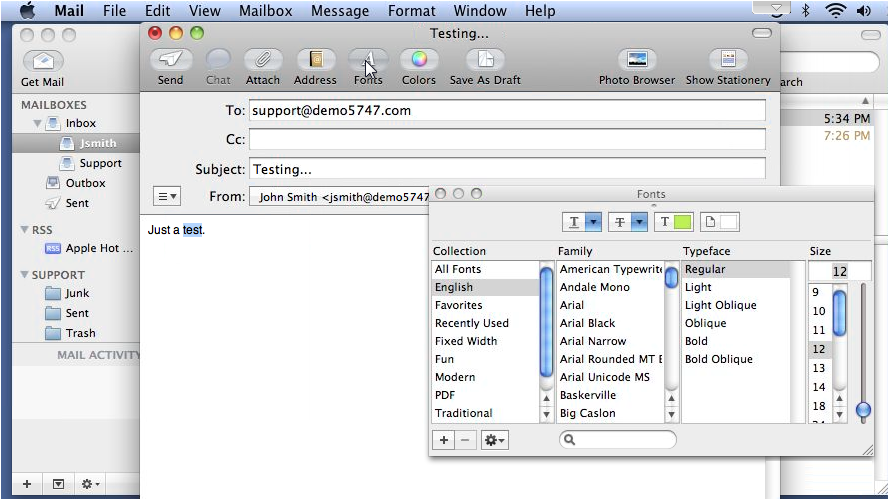889x500 pixels.
Task: Open the Sent folder under Support
Action: pos(76,313)
